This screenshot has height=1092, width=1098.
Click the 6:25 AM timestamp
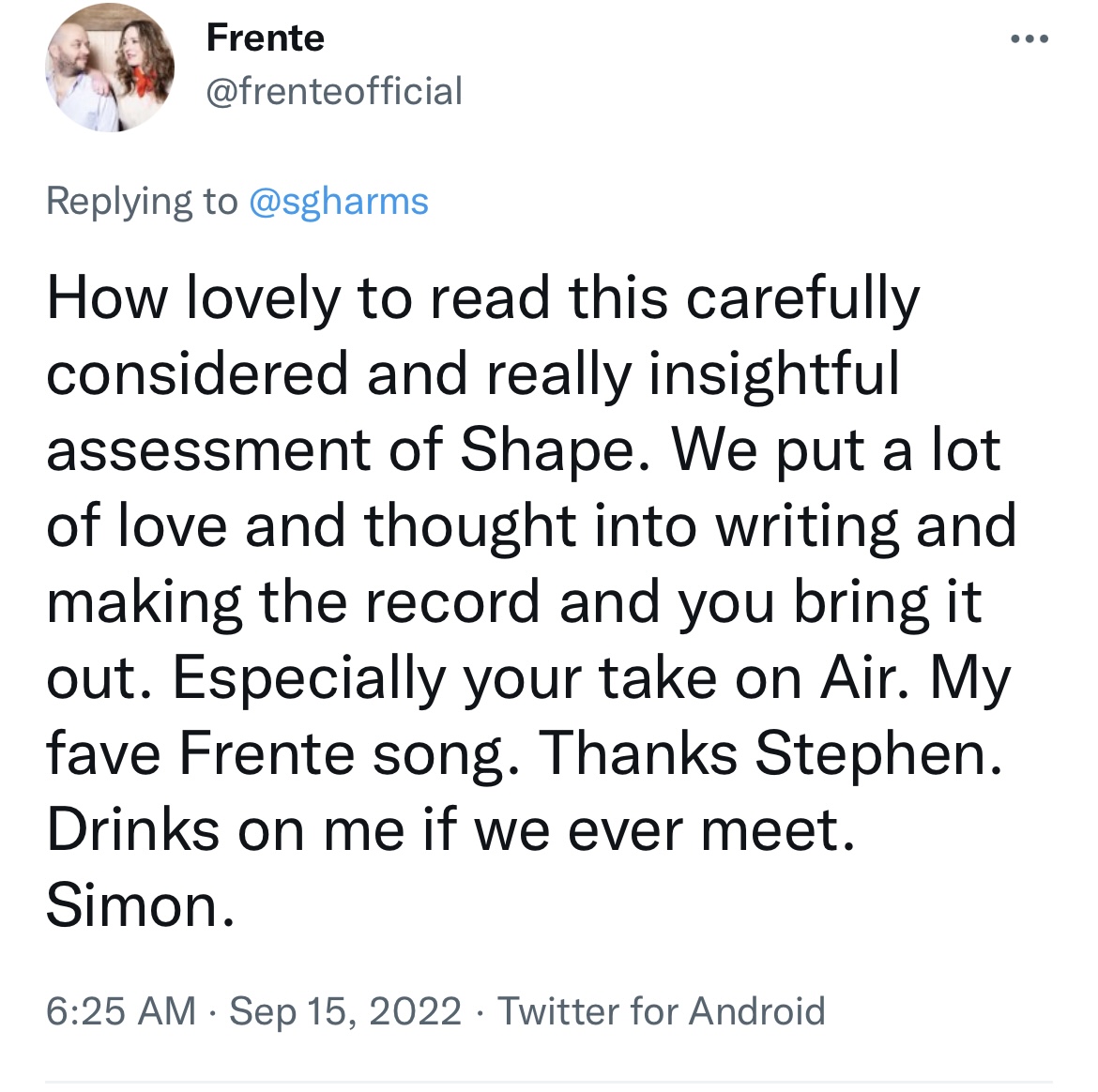coord(121,1011)
